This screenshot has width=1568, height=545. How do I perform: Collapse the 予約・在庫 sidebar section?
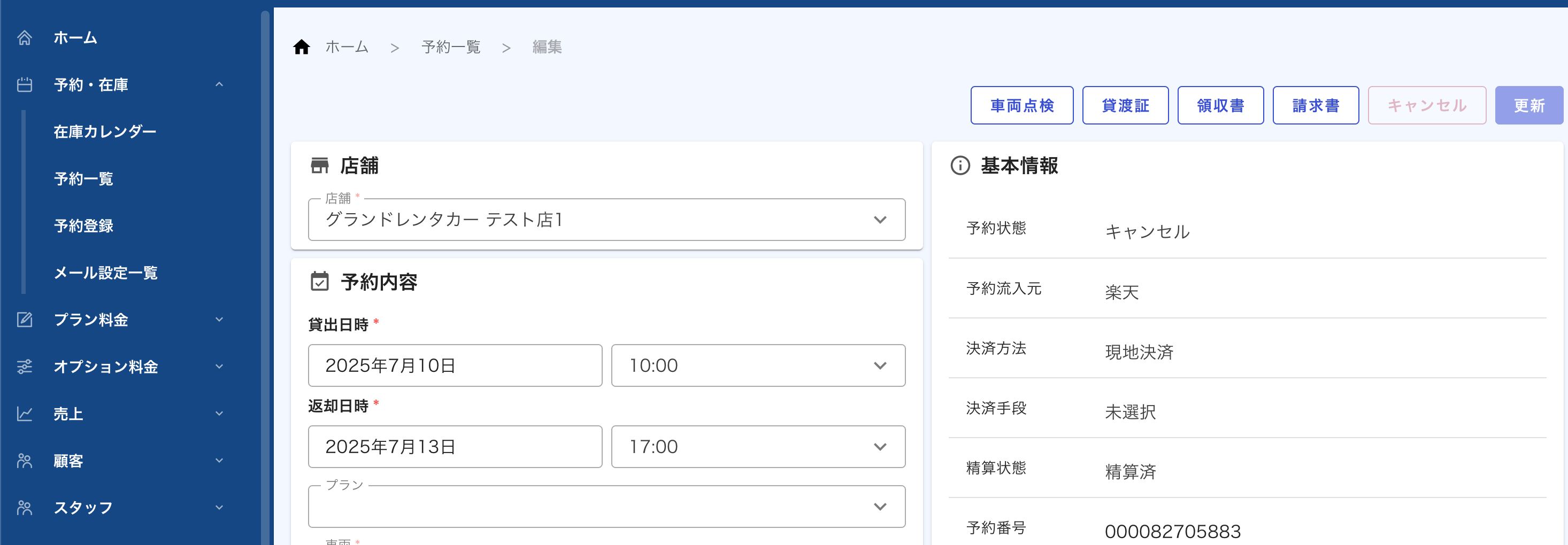tap(219, 84)
